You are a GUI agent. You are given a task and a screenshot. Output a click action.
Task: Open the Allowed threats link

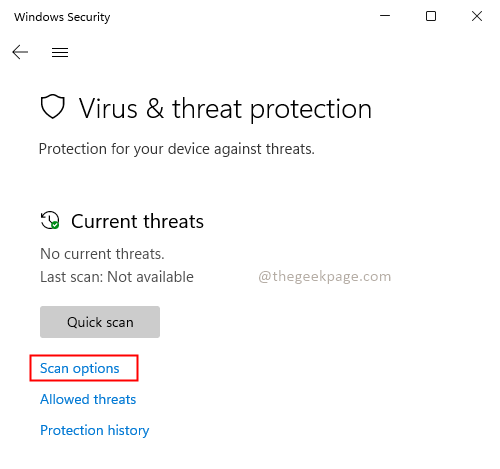pos(88,399)
